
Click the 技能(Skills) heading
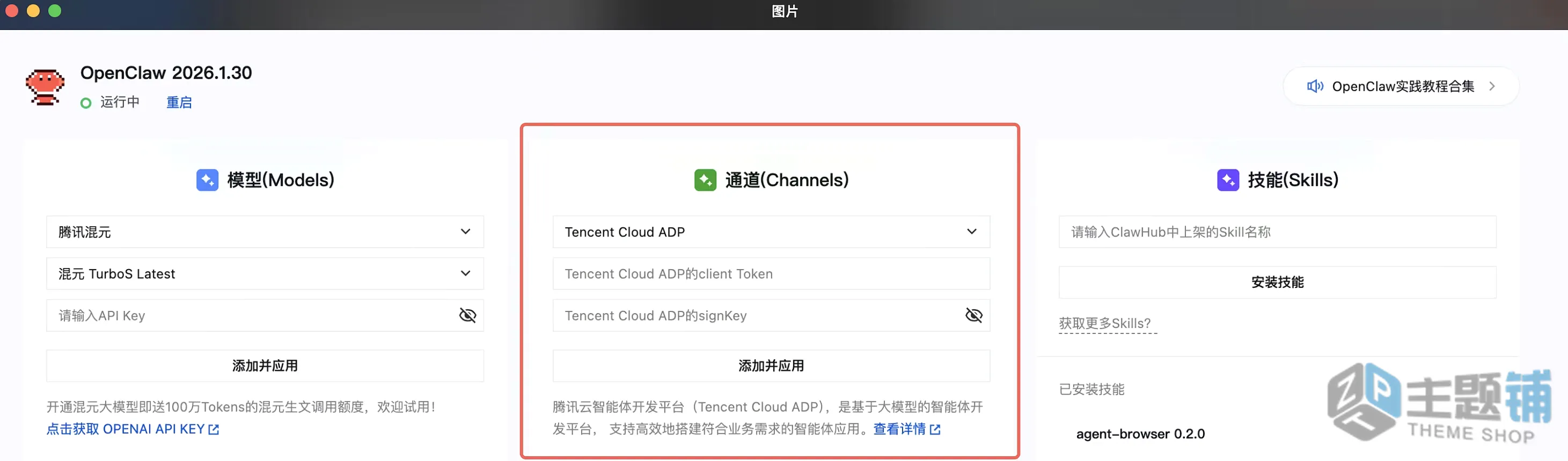click(1293, 180)
